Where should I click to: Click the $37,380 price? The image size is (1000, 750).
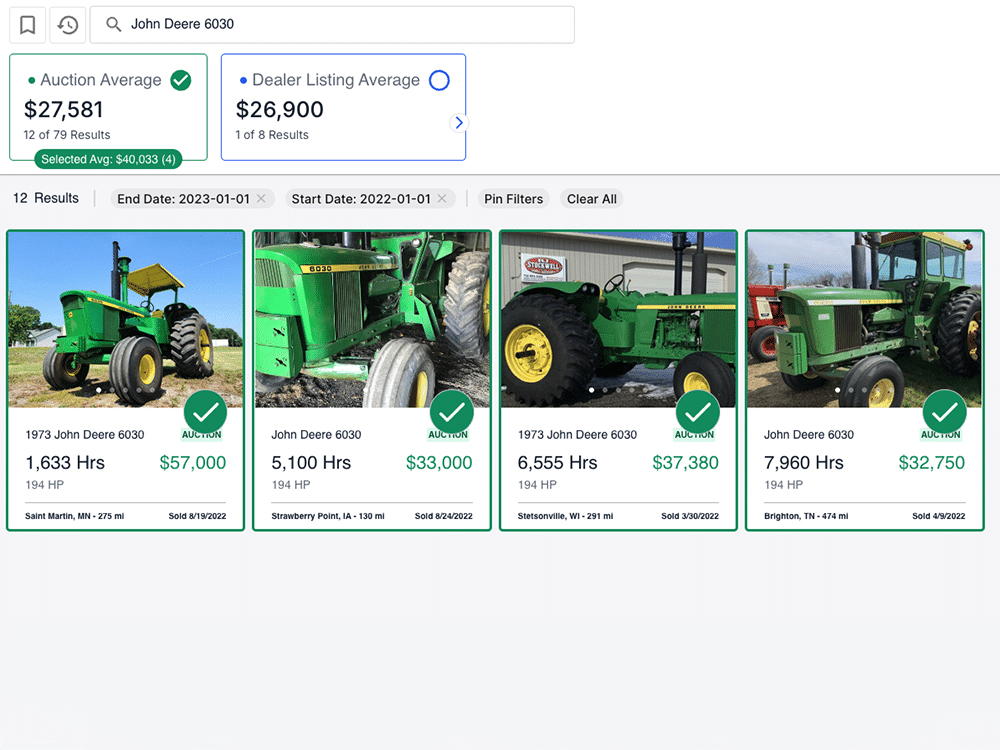click(x=685, y=463)
